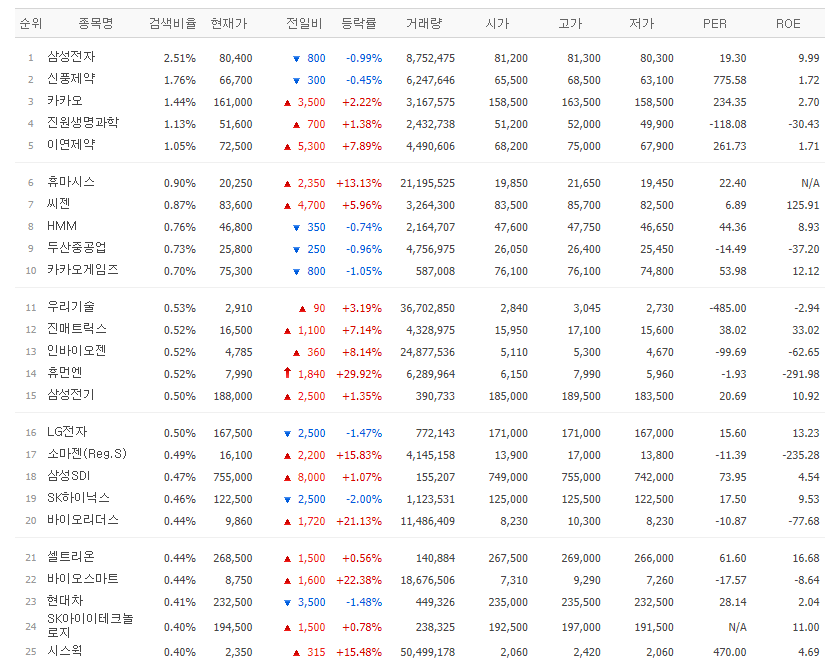Click 시스웍 volume 50,499,178

pyautogui.click(x=428, y=652)
